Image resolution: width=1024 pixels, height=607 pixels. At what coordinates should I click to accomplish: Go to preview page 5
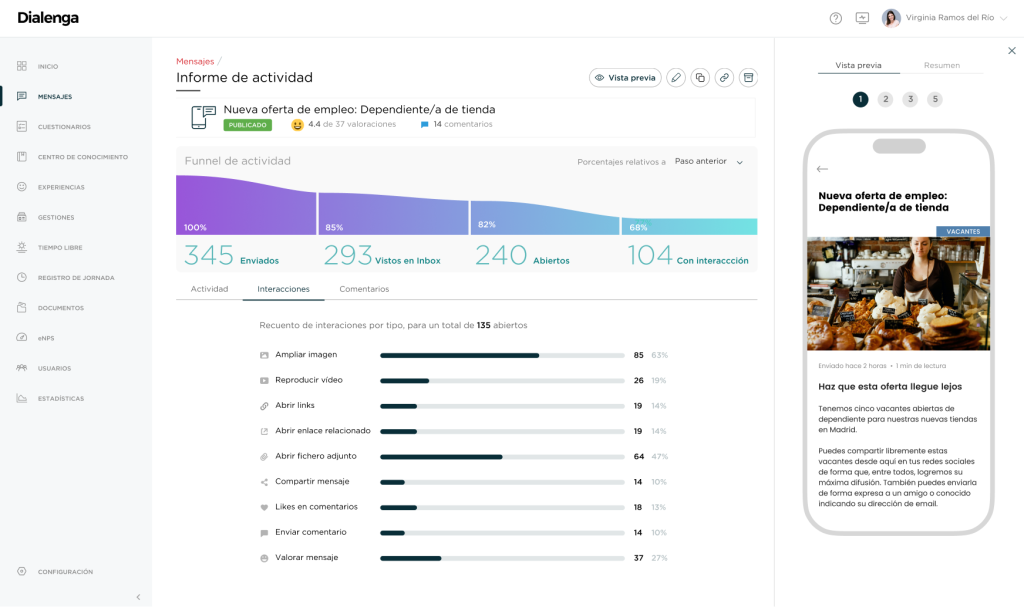pos(935,99)
